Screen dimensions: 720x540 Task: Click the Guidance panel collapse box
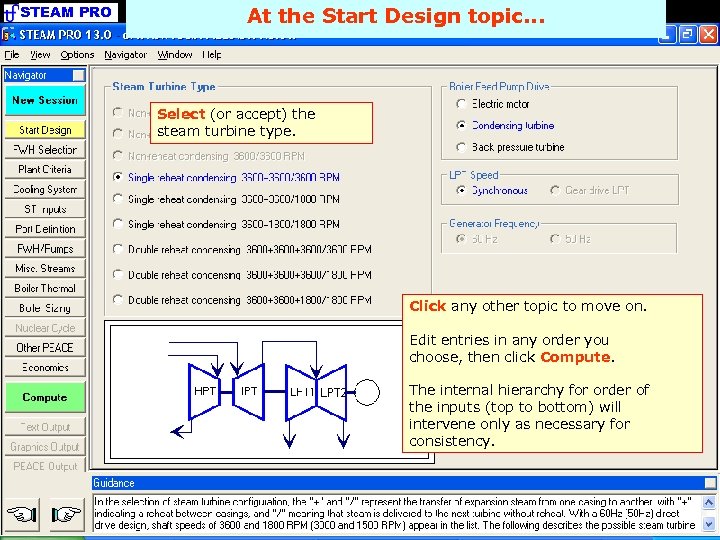pyautogui.click(x=710, y=483)
